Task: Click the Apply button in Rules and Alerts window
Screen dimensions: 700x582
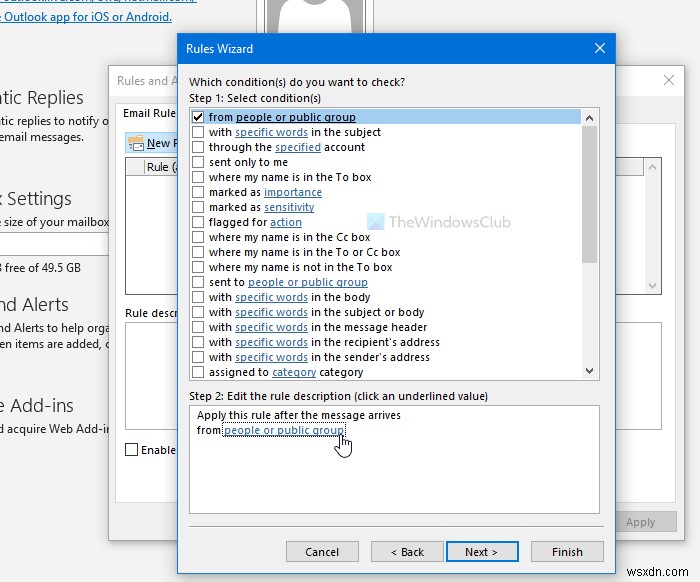Action: [646, 522]
